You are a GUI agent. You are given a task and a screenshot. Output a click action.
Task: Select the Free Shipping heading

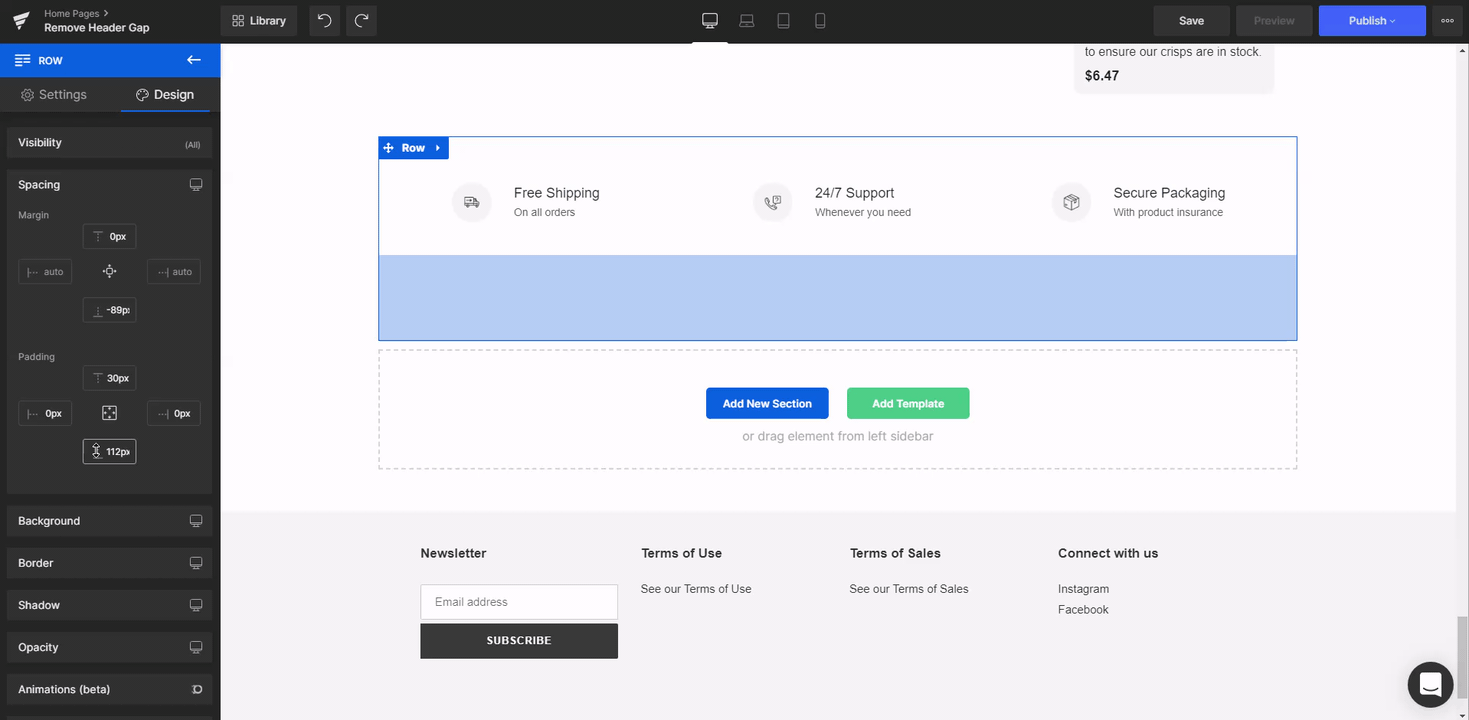coord(557,193)
